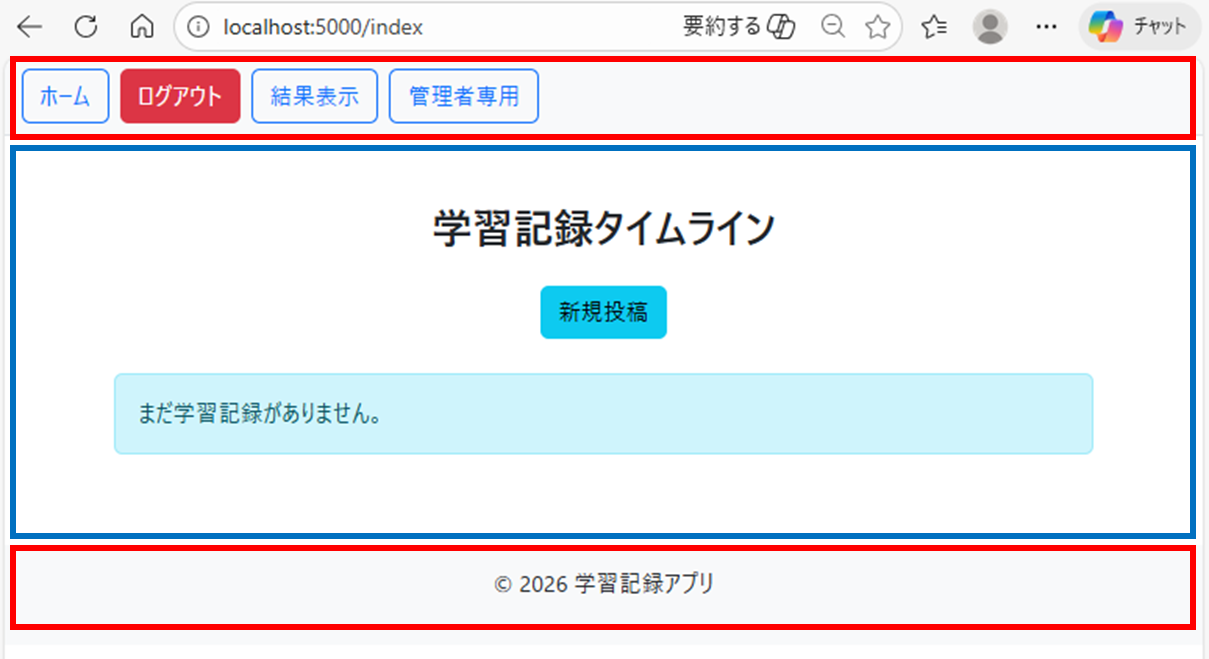Click the red ログアウト button
This screenshot has height=659, width=1209.
coord(180,96)
